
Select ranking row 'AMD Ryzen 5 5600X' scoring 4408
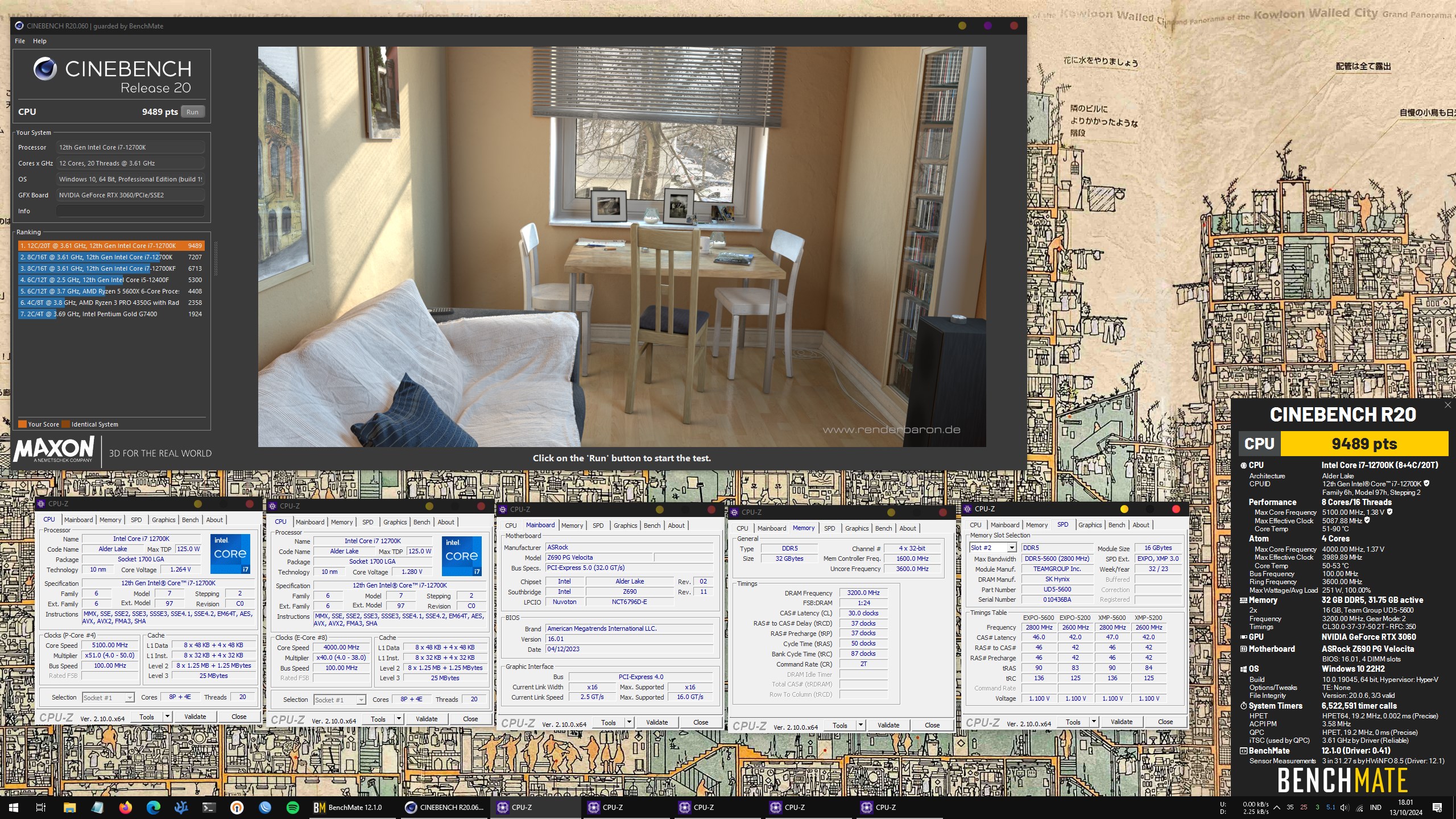coord(111,291)
